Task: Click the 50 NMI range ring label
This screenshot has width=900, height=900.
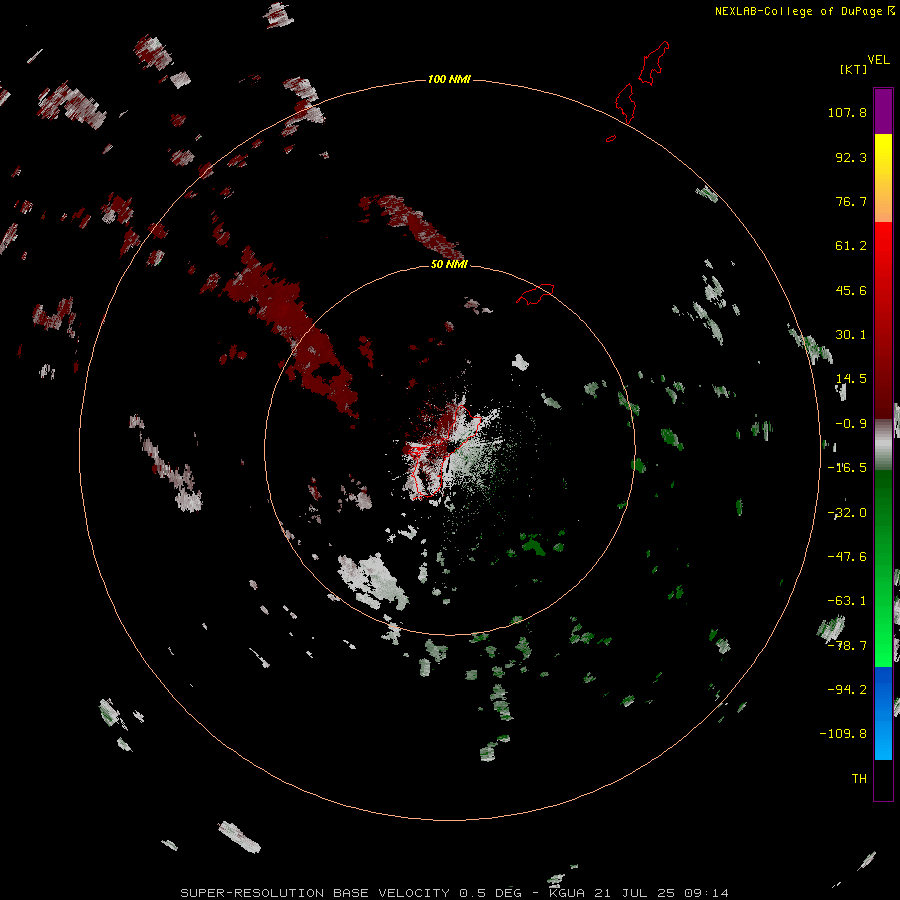Action: (449, 265)
